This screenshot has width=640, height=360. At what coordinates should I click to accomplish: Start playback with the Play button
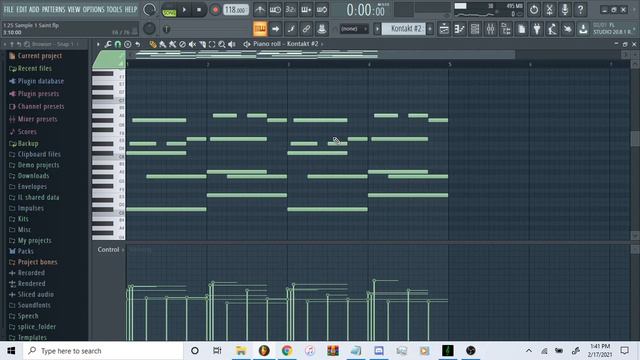(x=184, y=9)
